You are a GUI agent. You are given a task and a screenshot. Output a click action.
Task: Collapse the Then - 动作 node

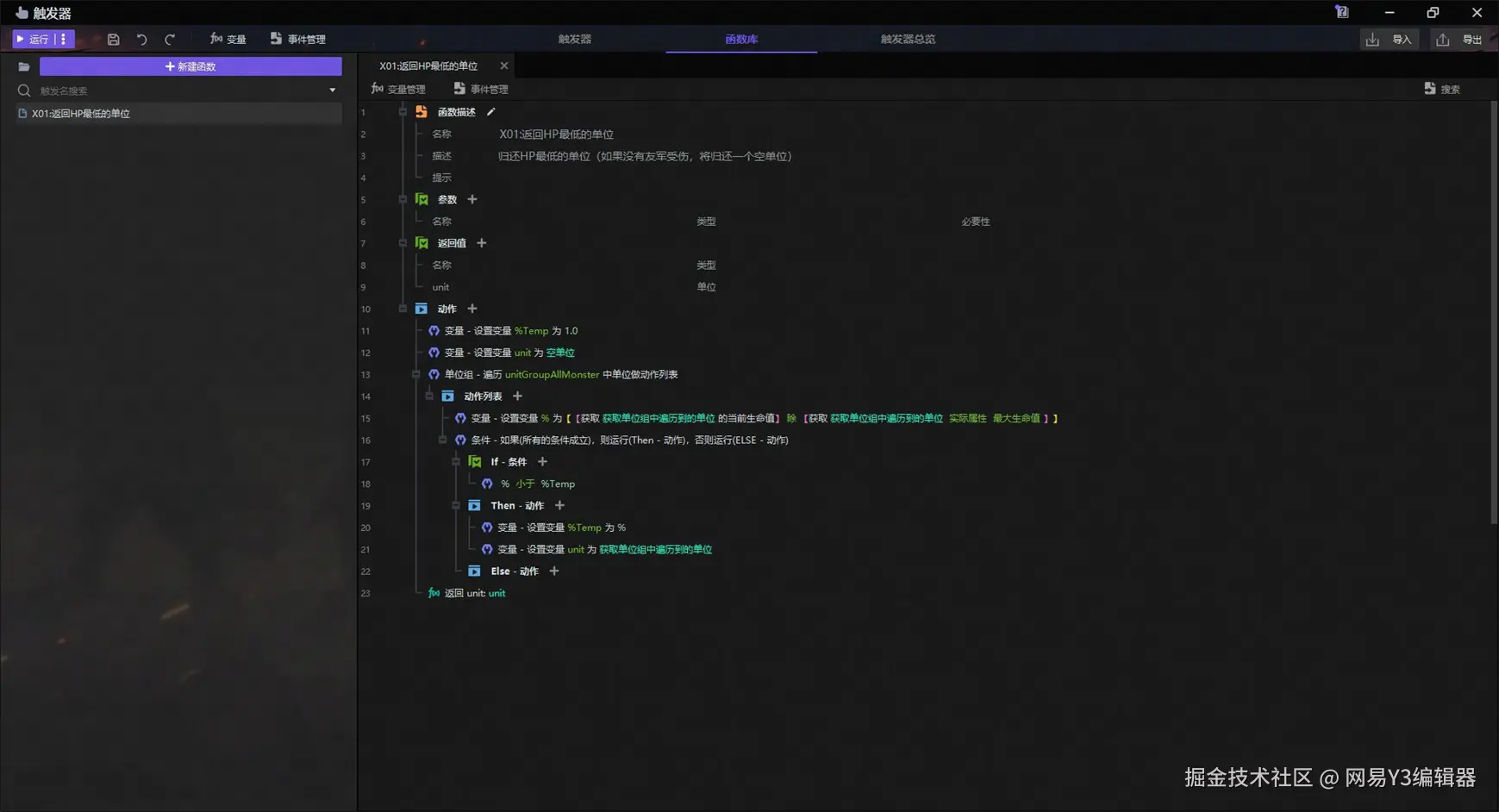456,506
